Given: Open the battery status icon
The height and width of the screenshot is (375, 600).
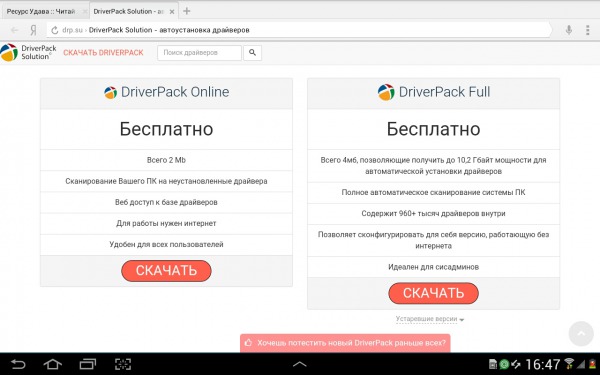Looking at the screenshot, I should (x=592, y=364).
